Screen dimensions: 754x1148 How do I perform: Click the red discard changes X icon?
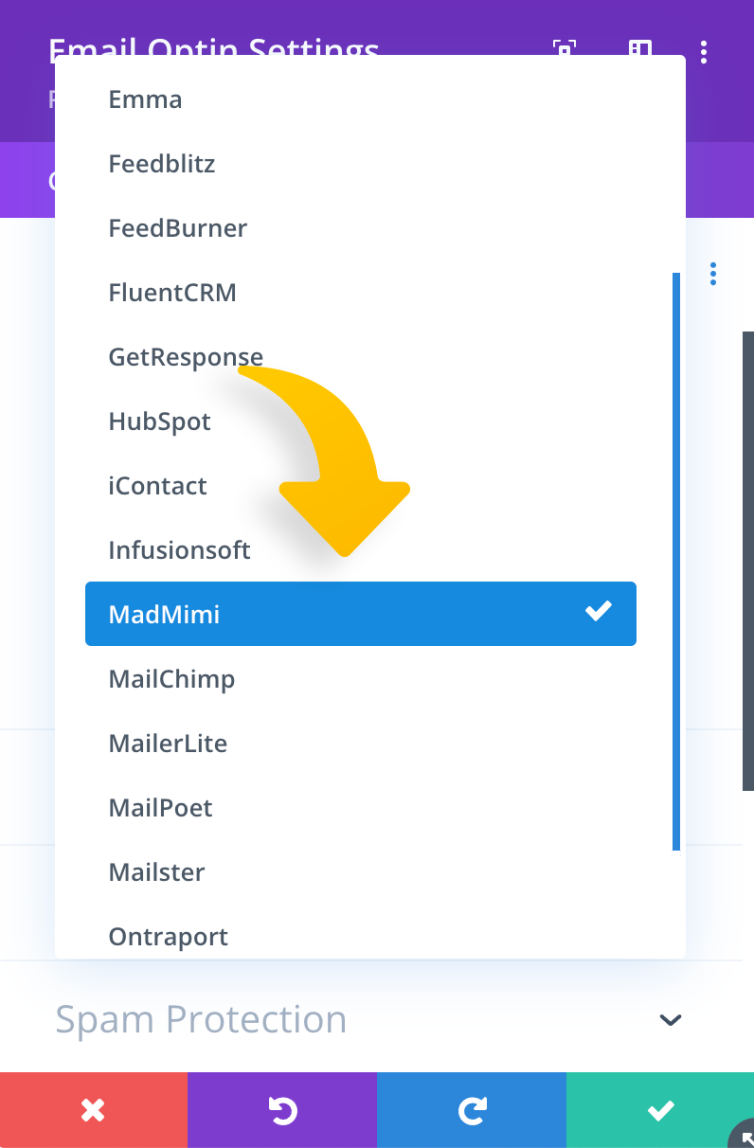93,1110
